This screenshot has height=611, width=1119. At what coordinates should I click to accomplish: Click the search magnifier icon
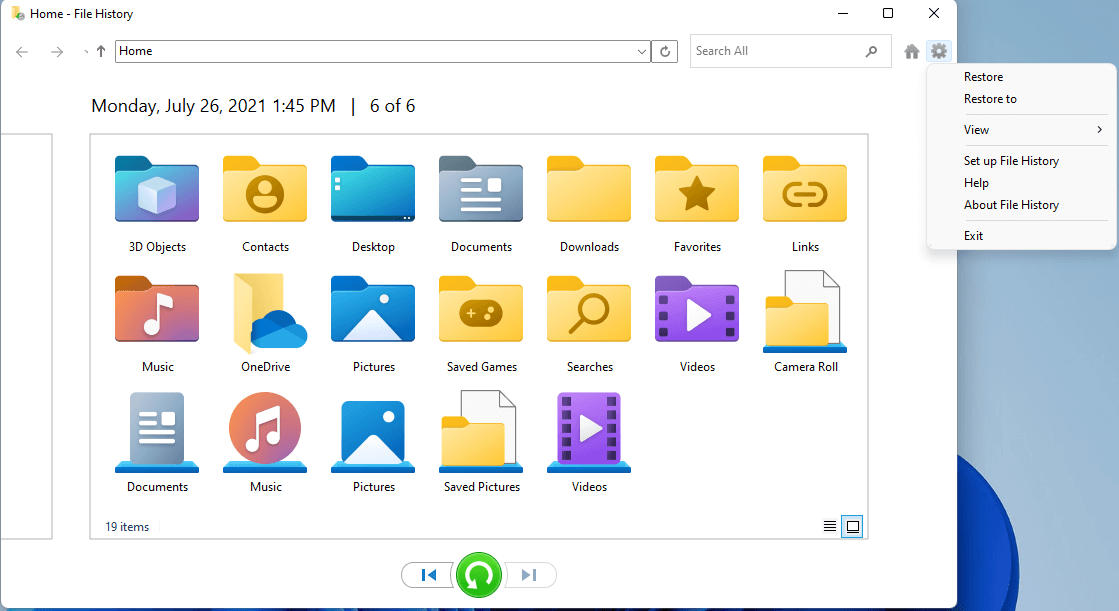click(x=871, y=51)
